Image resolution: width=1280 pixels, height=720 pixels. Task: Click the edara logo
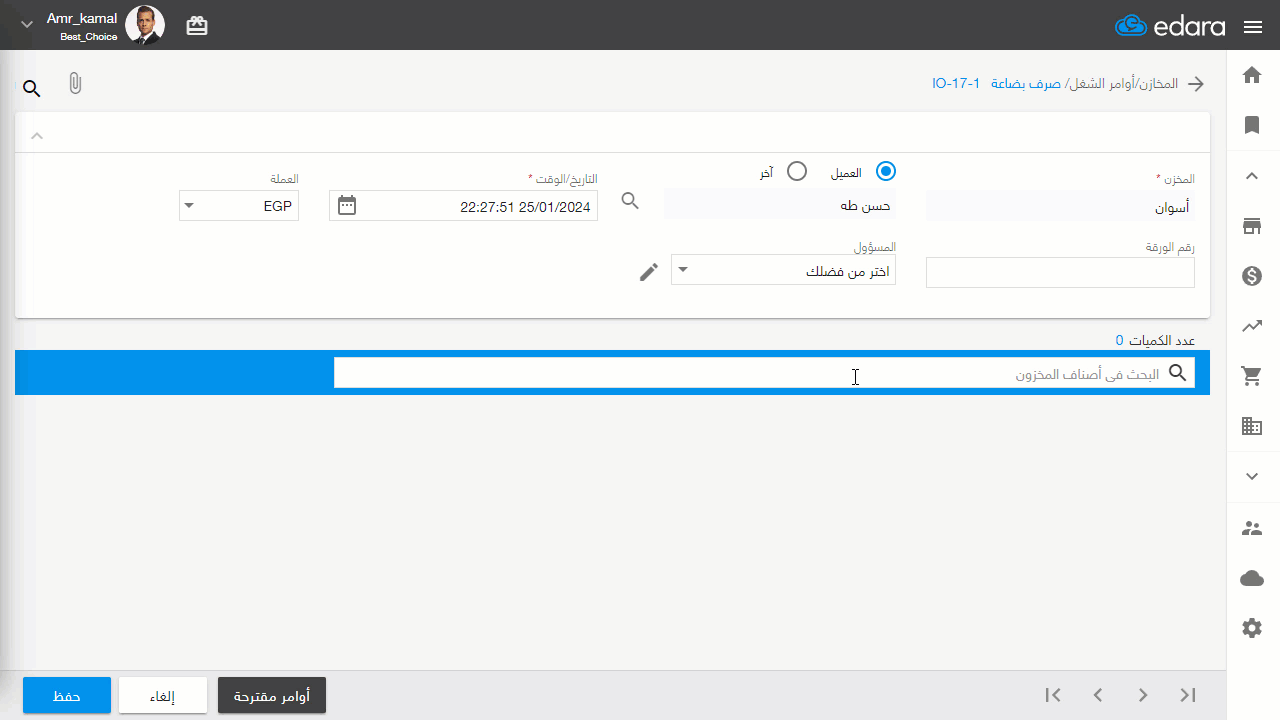[1170, 26]
